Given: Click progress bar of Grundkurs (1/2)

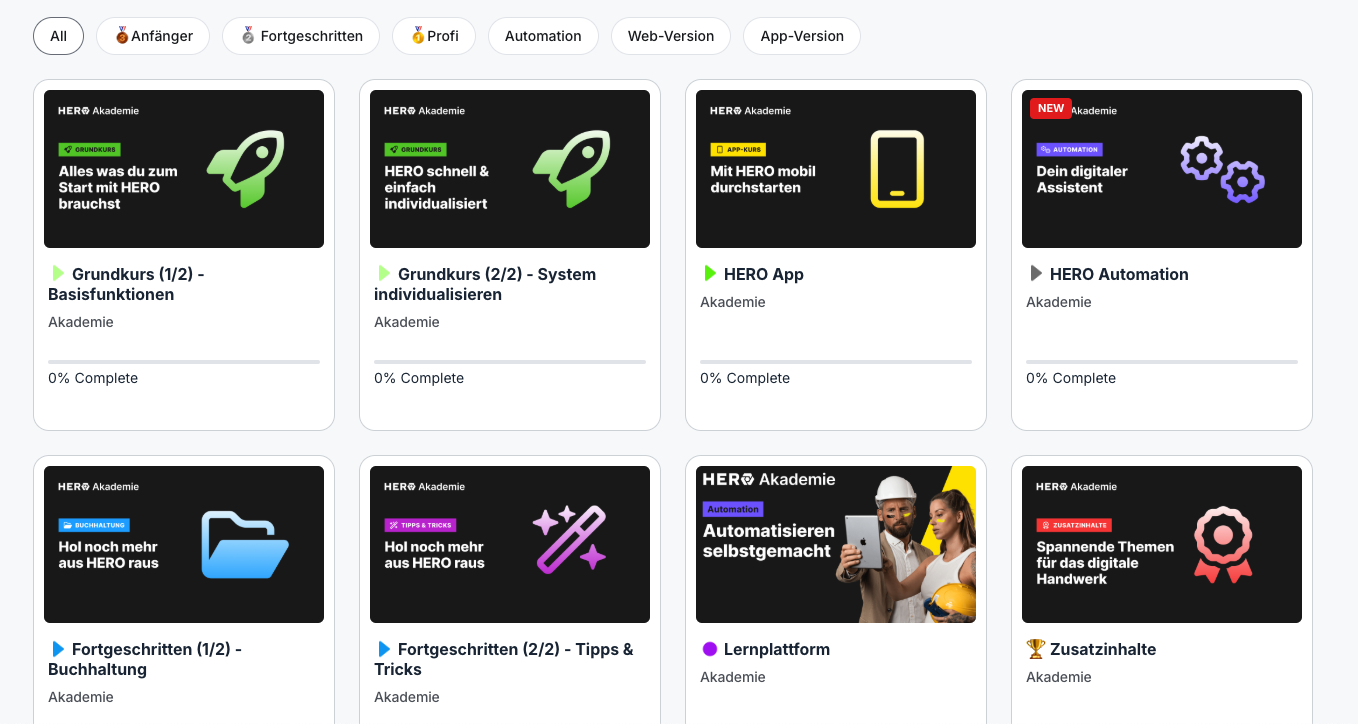Looking at the screenshot, I should [184, 362].
